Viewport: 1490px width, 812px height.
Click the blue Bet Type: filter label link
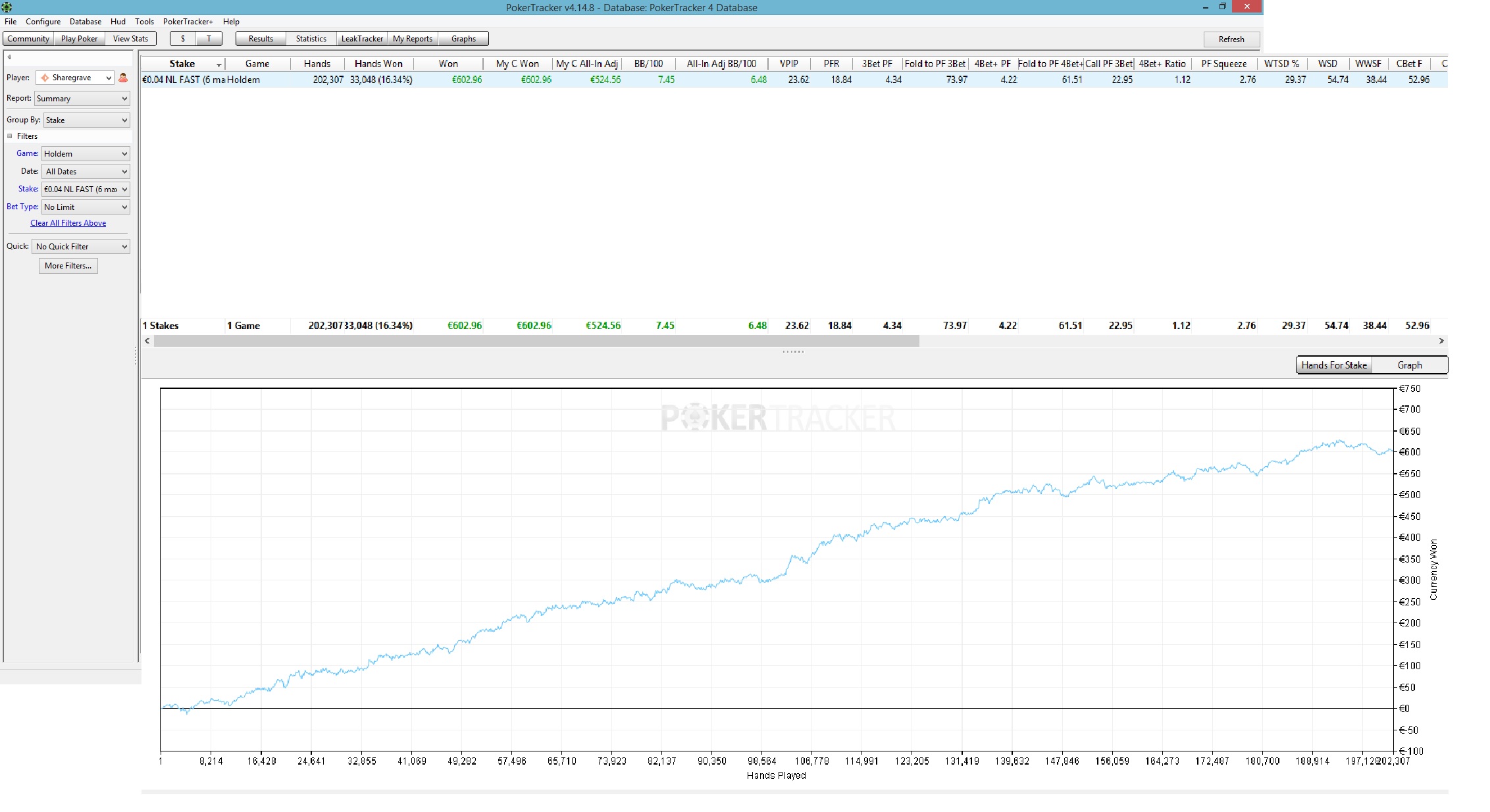22,207
